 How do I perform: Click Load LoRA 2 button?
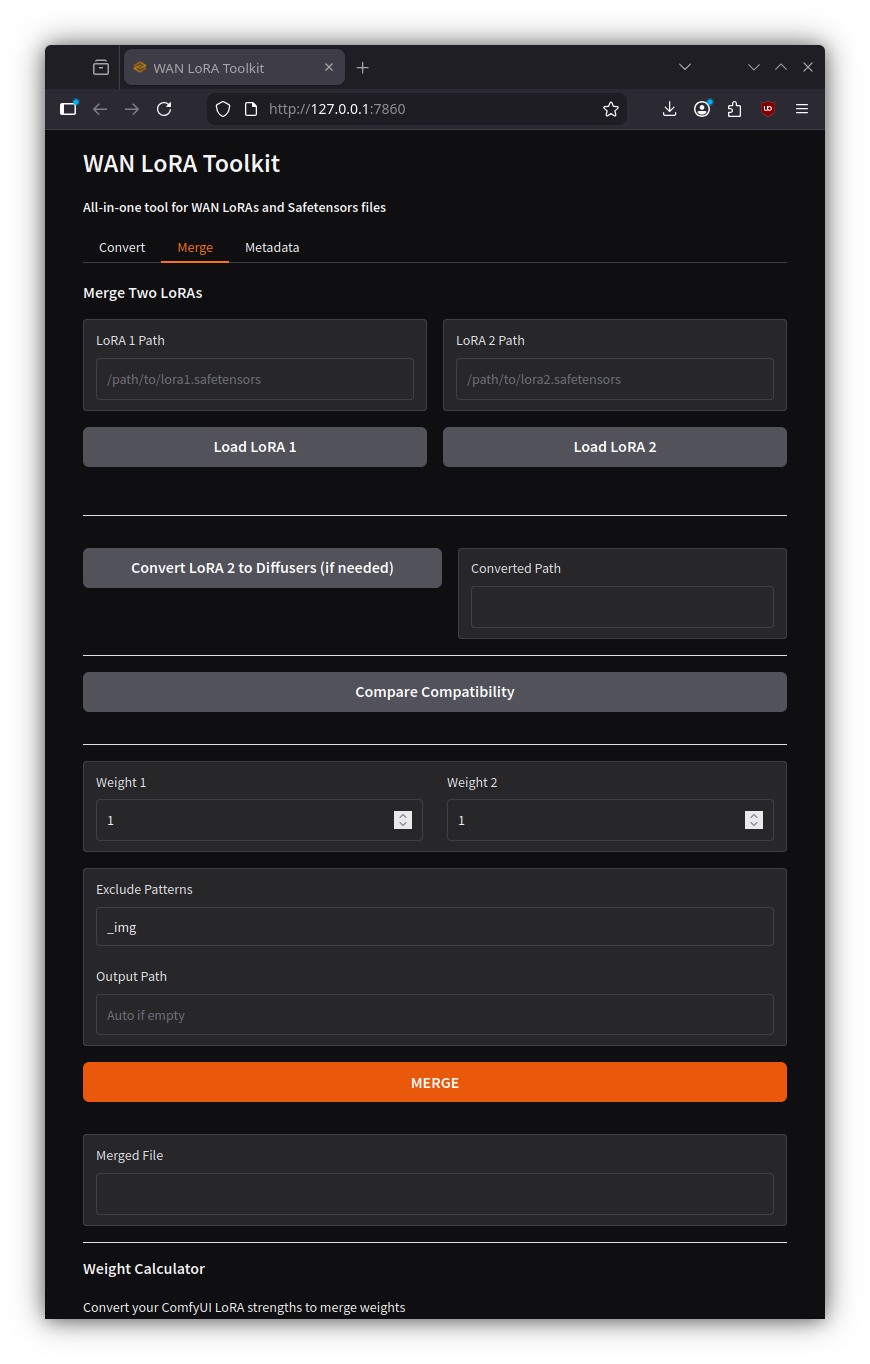click(615, 447)
